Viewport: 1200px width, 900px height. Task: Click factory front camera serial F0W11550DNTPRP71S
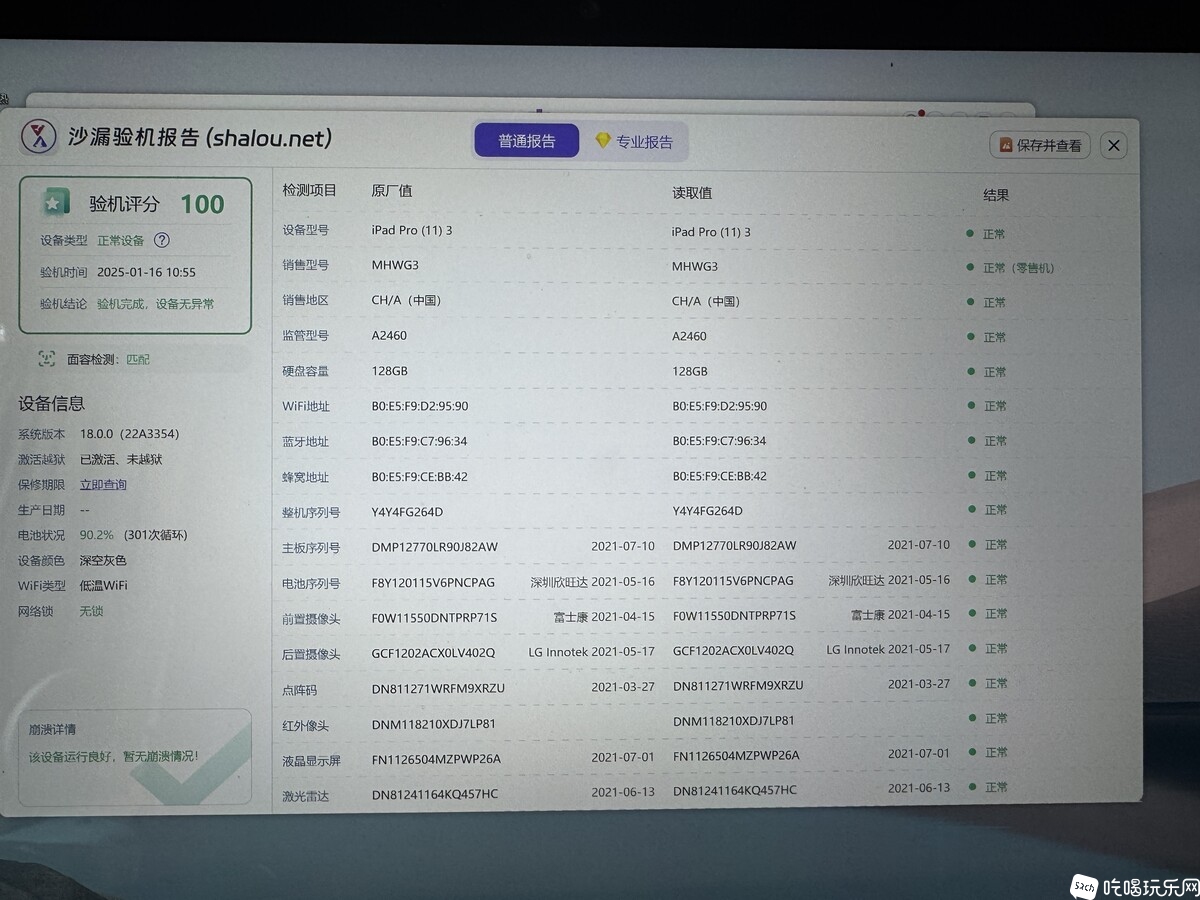(x=434, y=618)
